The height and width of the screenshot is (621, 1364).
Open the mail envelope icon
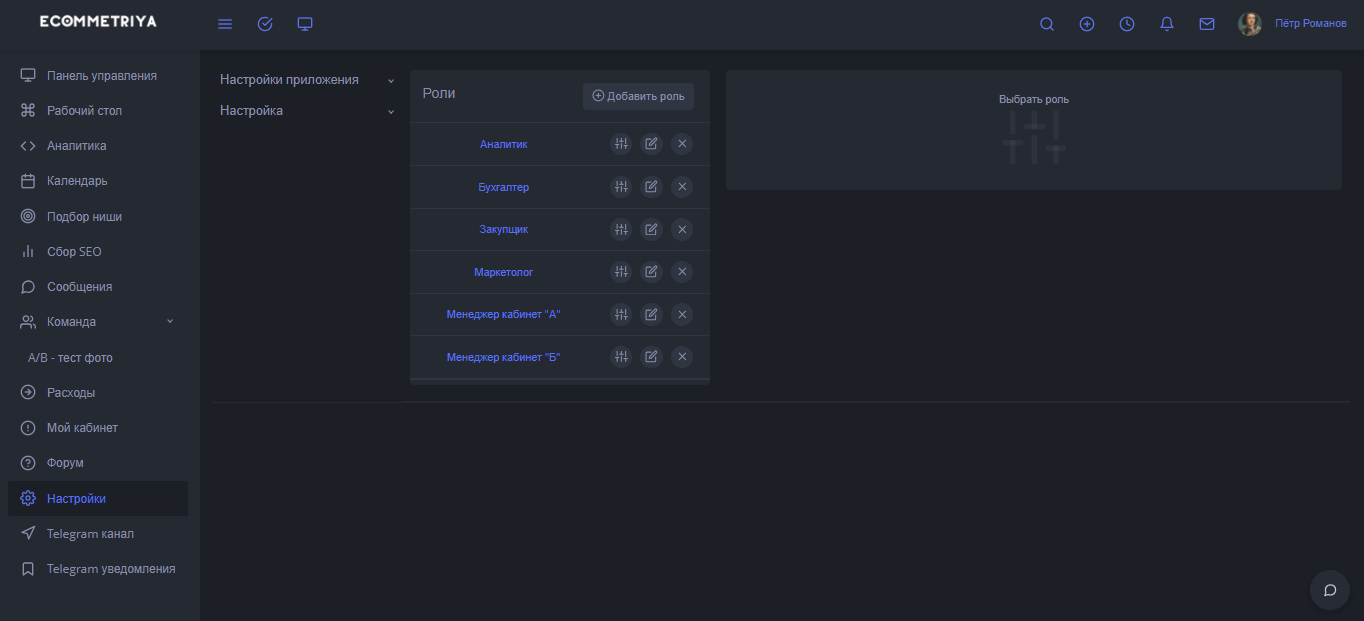(1207, 24)
